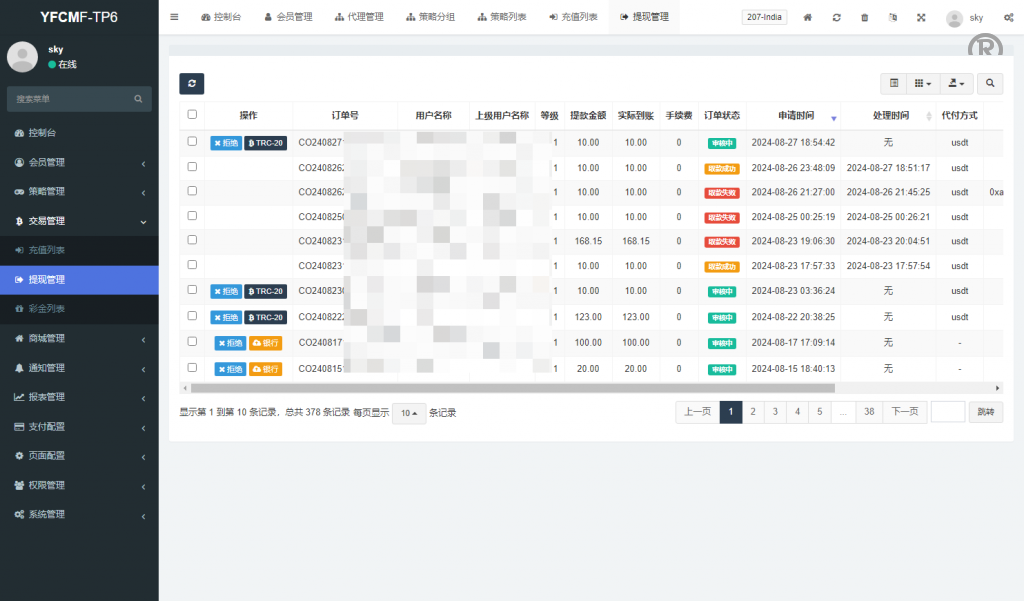Check the select-all checkbox in table header
This screenshot has height=601, width=1024.
click(192, 115)
